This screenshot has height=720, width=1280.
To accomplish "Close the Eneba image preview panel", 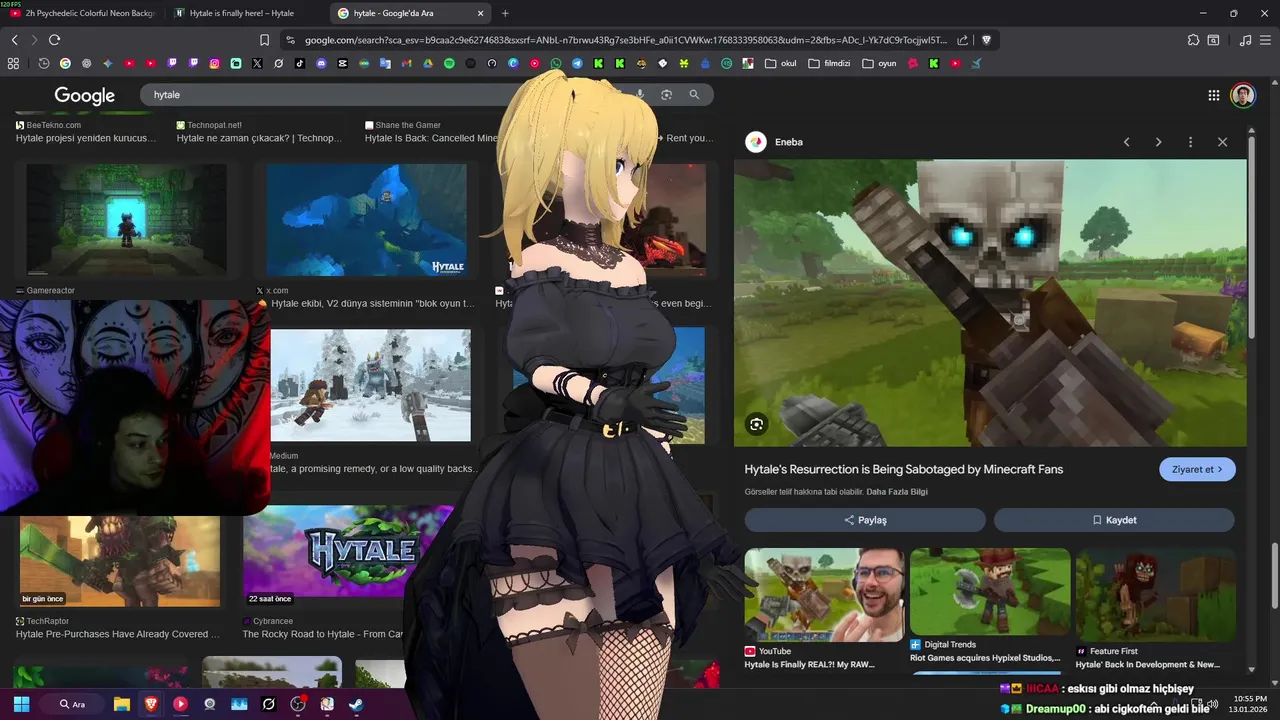I will [1222, 142].
